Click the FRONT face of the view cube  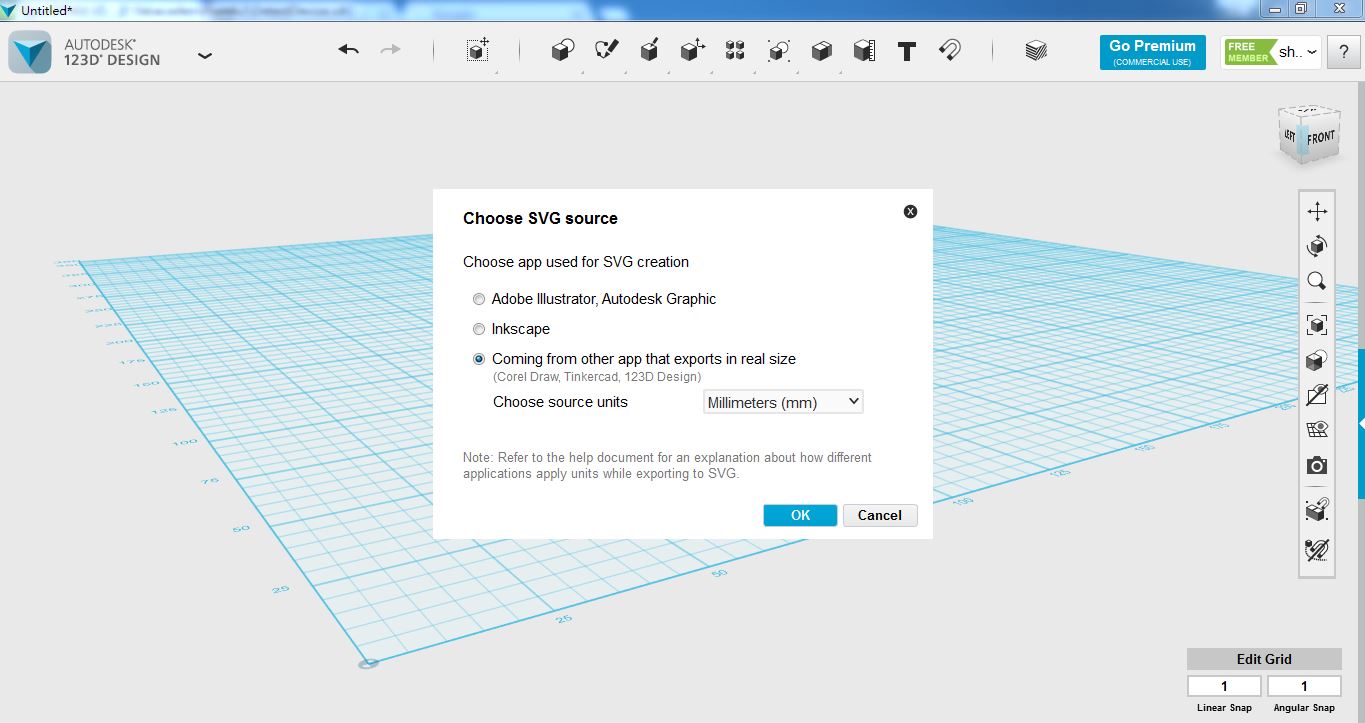click(x=1321, y=137)
